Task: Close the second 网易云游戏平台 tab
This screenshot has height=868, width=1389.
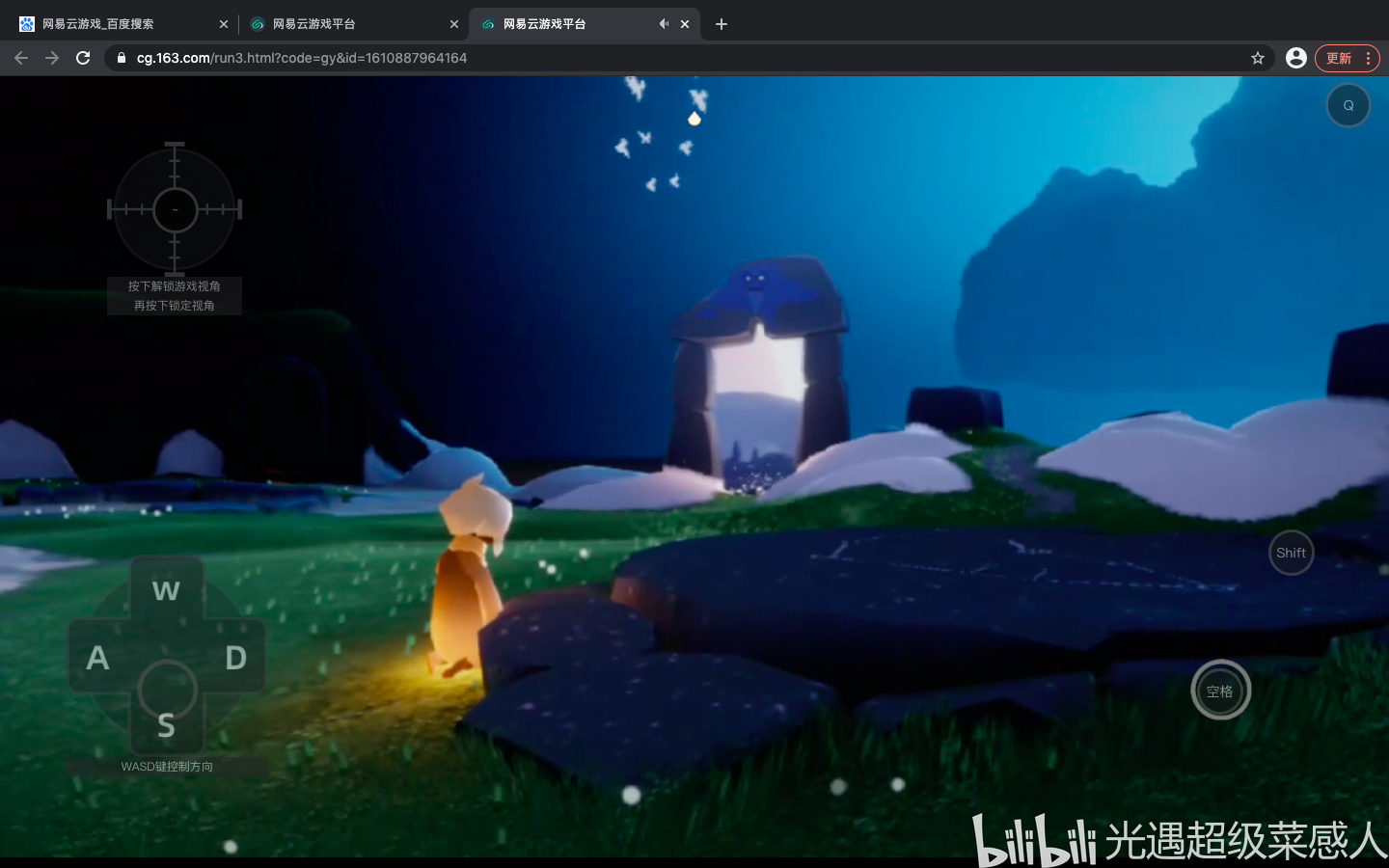Action: pyautogui.click(x=454, y=24)
